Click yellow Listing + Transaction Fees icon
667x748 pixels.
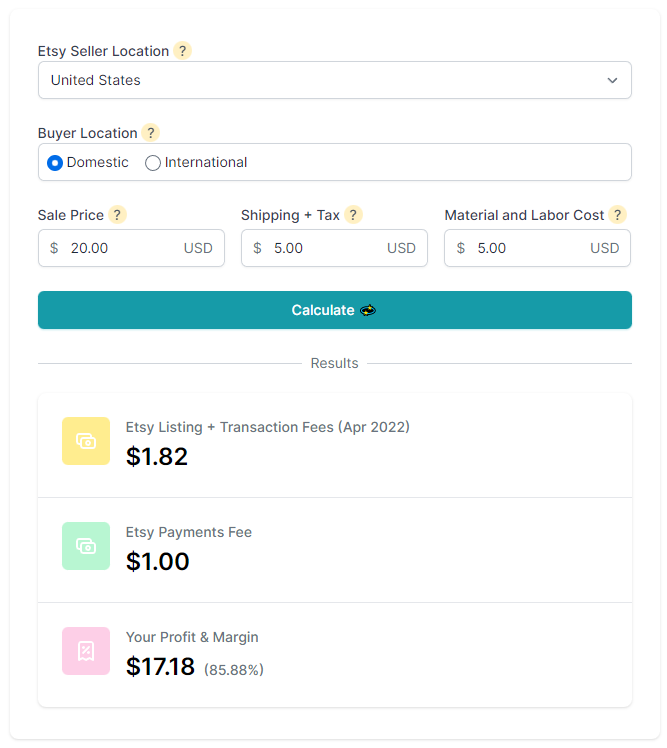coord(86,441)
